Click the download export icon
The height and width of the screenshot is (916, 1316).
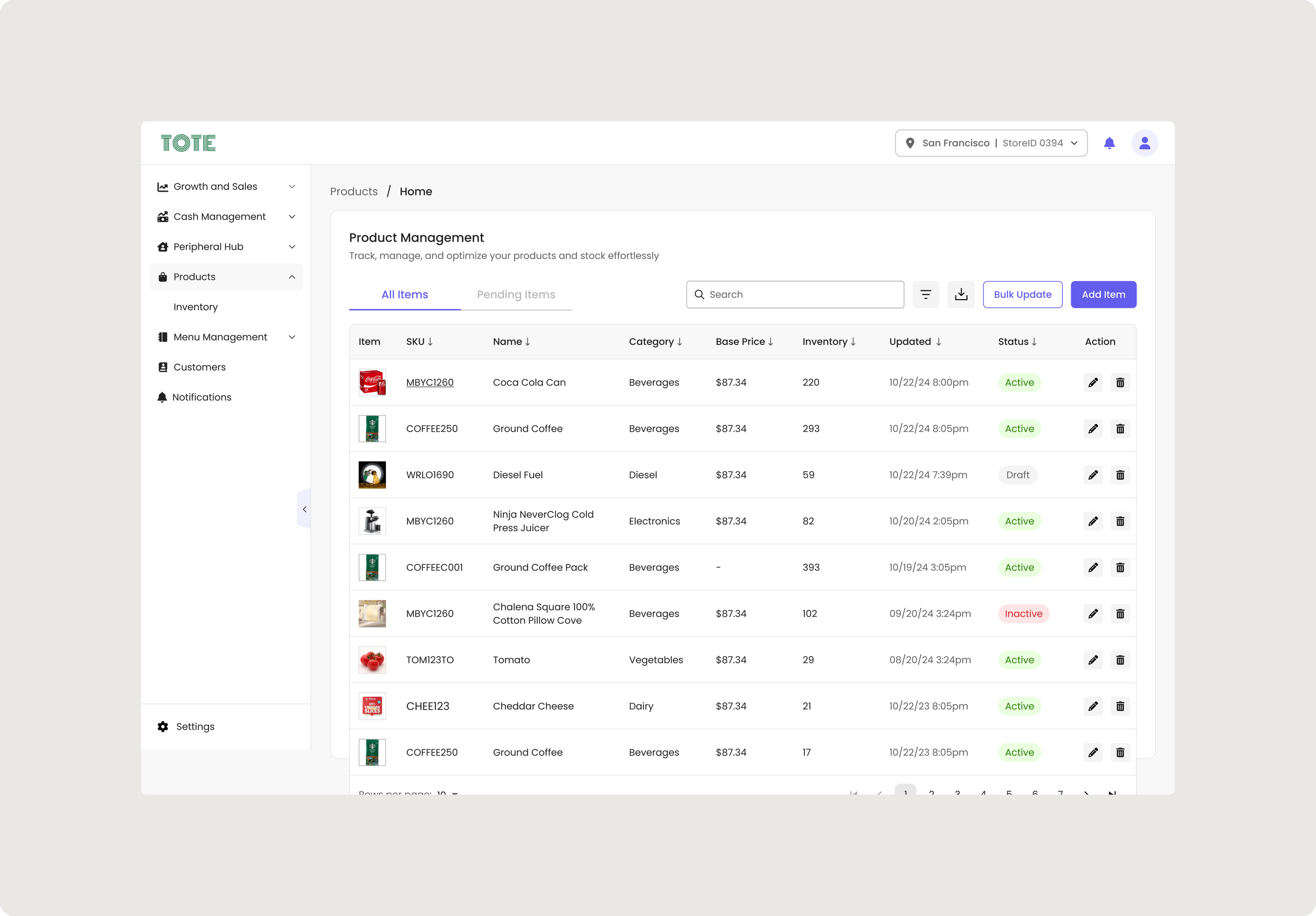(x=961, y=295)
